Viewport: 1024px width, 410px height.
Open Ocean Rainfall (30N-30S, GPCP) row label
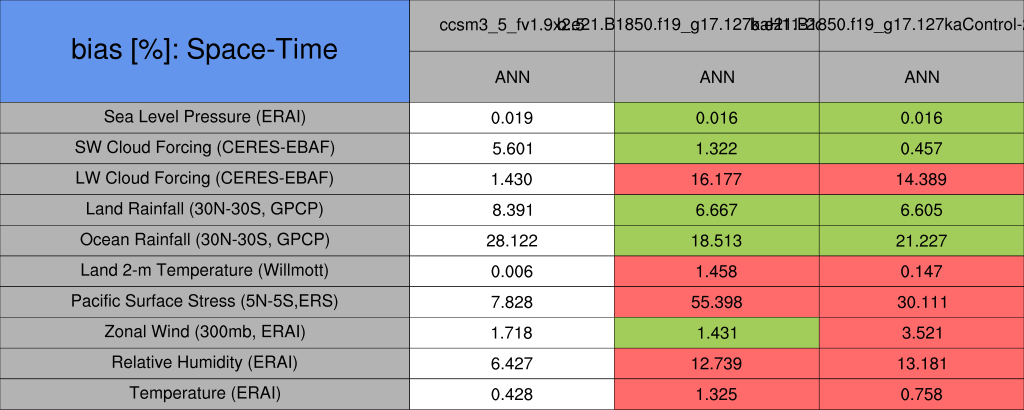click(205, 240)
